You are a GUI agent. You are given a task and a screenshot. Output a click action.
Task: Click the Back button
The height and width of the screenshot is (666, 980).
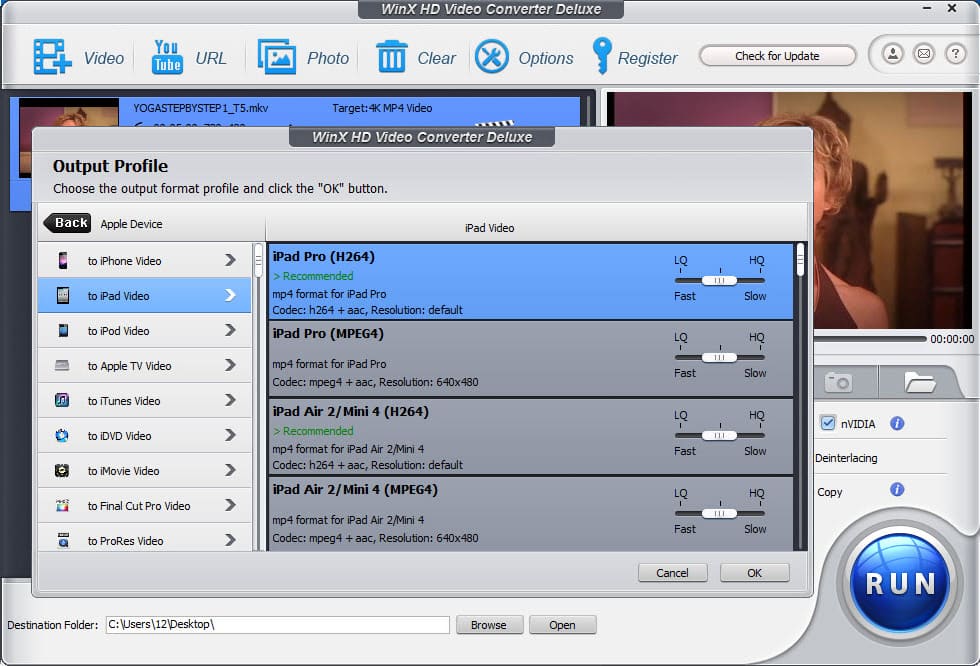[68, 223]
